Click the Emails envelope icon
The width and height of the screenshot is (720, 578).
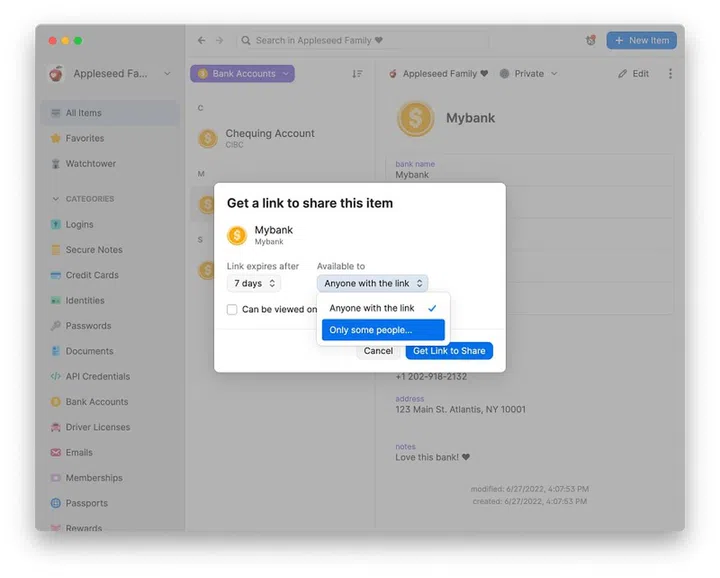click(x=56, y=453)
